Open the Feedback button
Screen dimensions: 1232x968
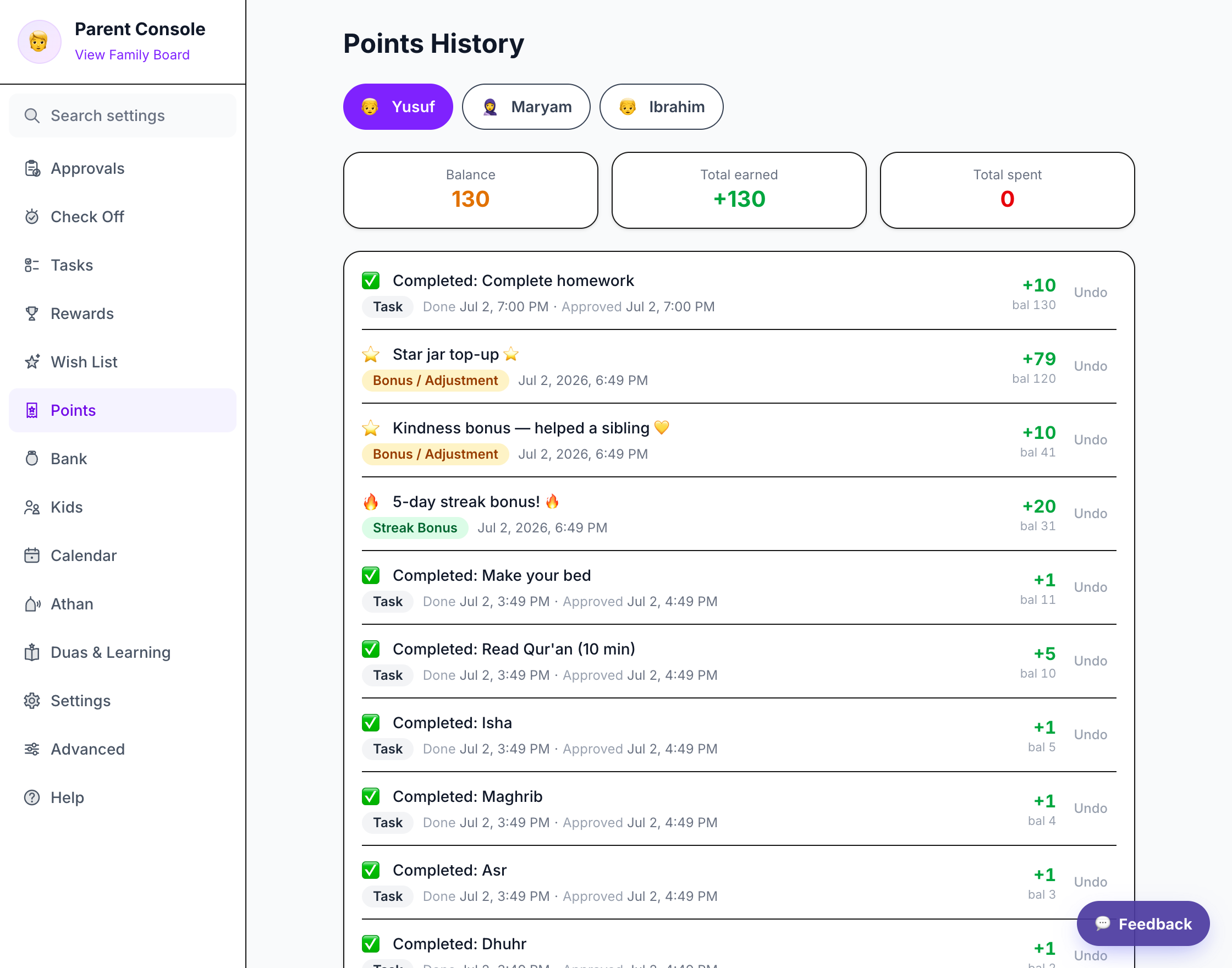(x=1142, y=923)
